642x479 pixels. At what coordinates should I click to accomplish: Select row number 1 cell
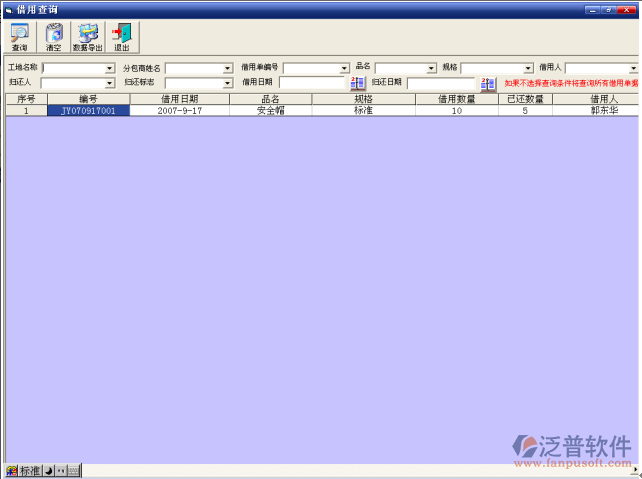coord(27,111)
